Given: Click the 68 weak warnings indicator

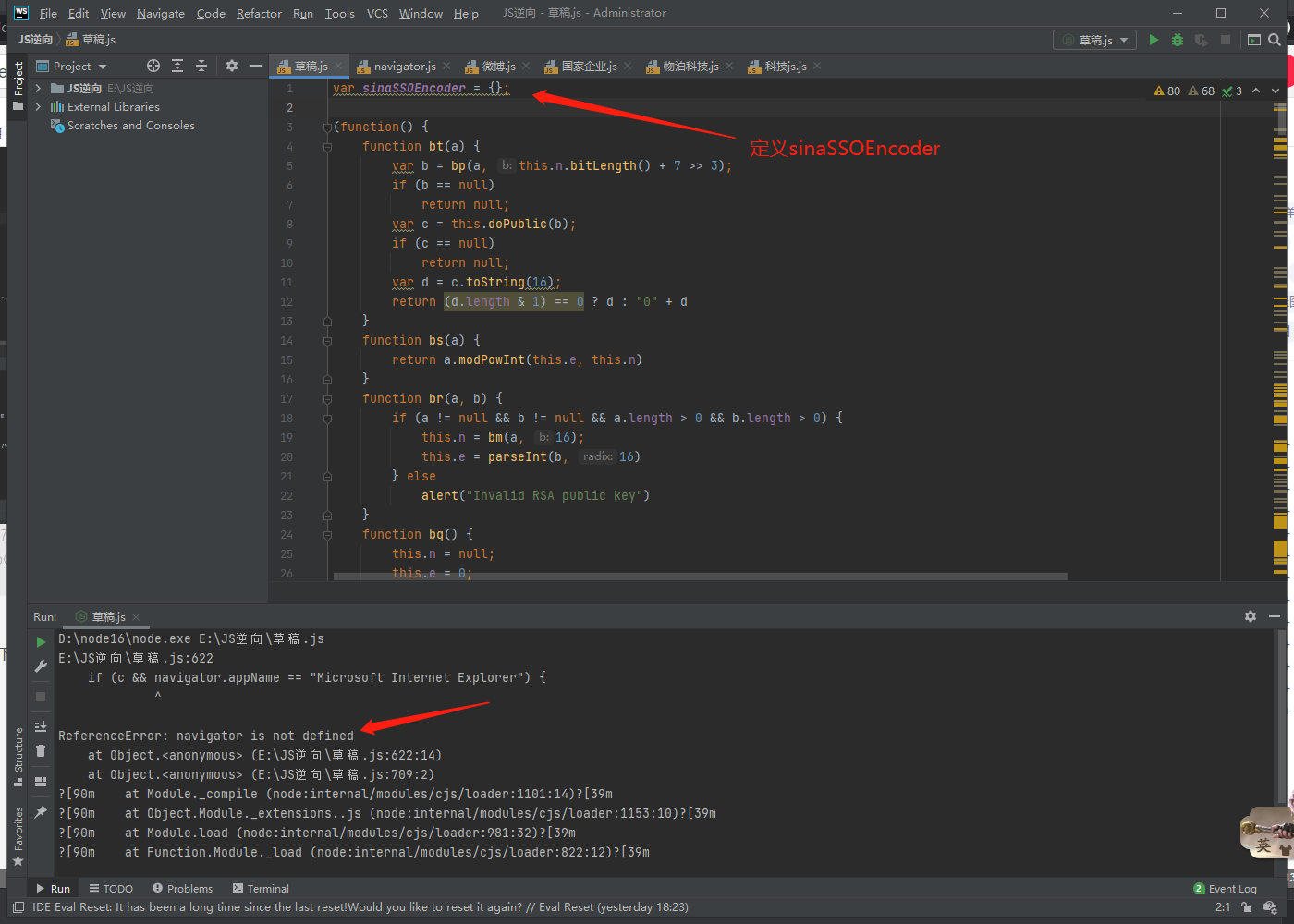Looking at the screenshot, I should [x=1202, y=91].
